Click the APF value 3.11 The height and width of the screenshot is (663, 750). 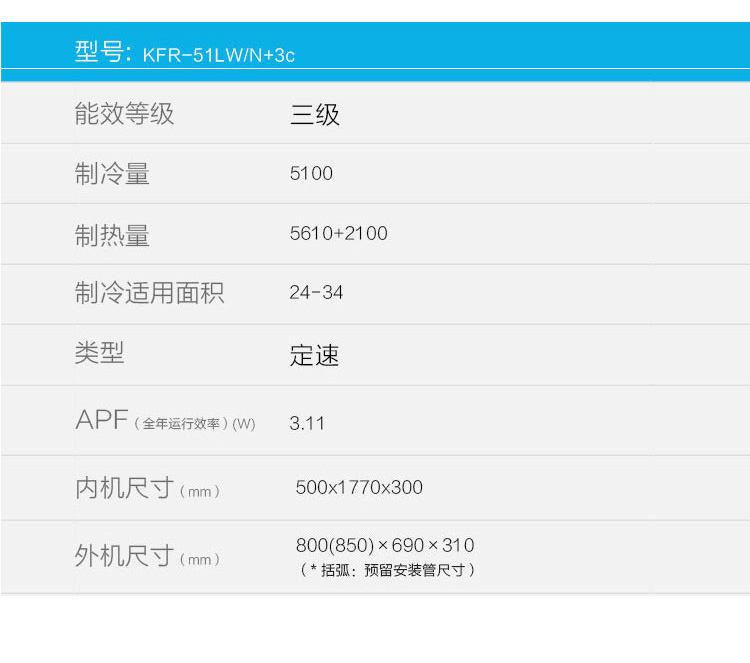307,423
